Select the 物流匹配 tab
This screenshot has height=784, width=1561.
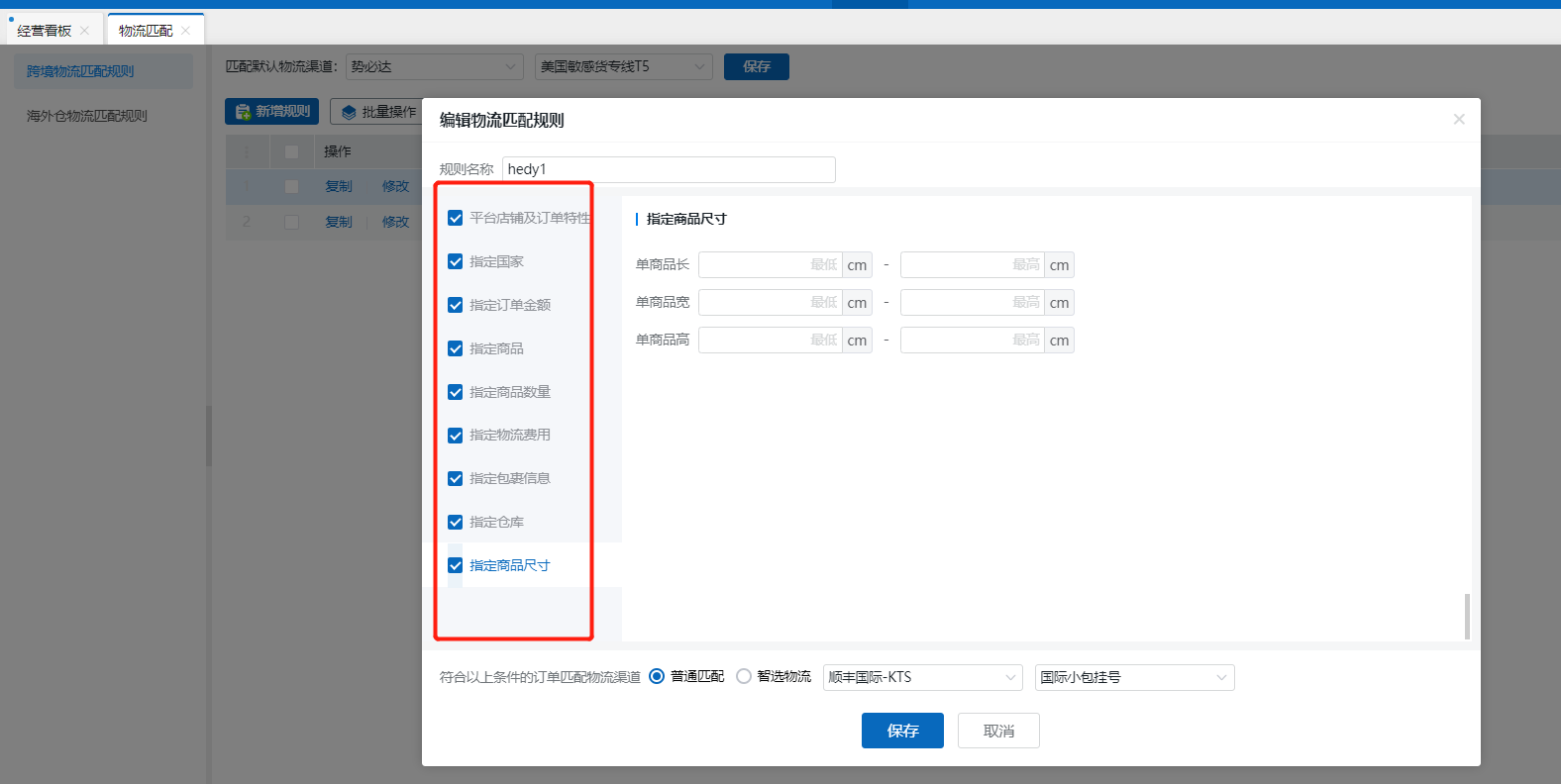(x=146, y=31)
